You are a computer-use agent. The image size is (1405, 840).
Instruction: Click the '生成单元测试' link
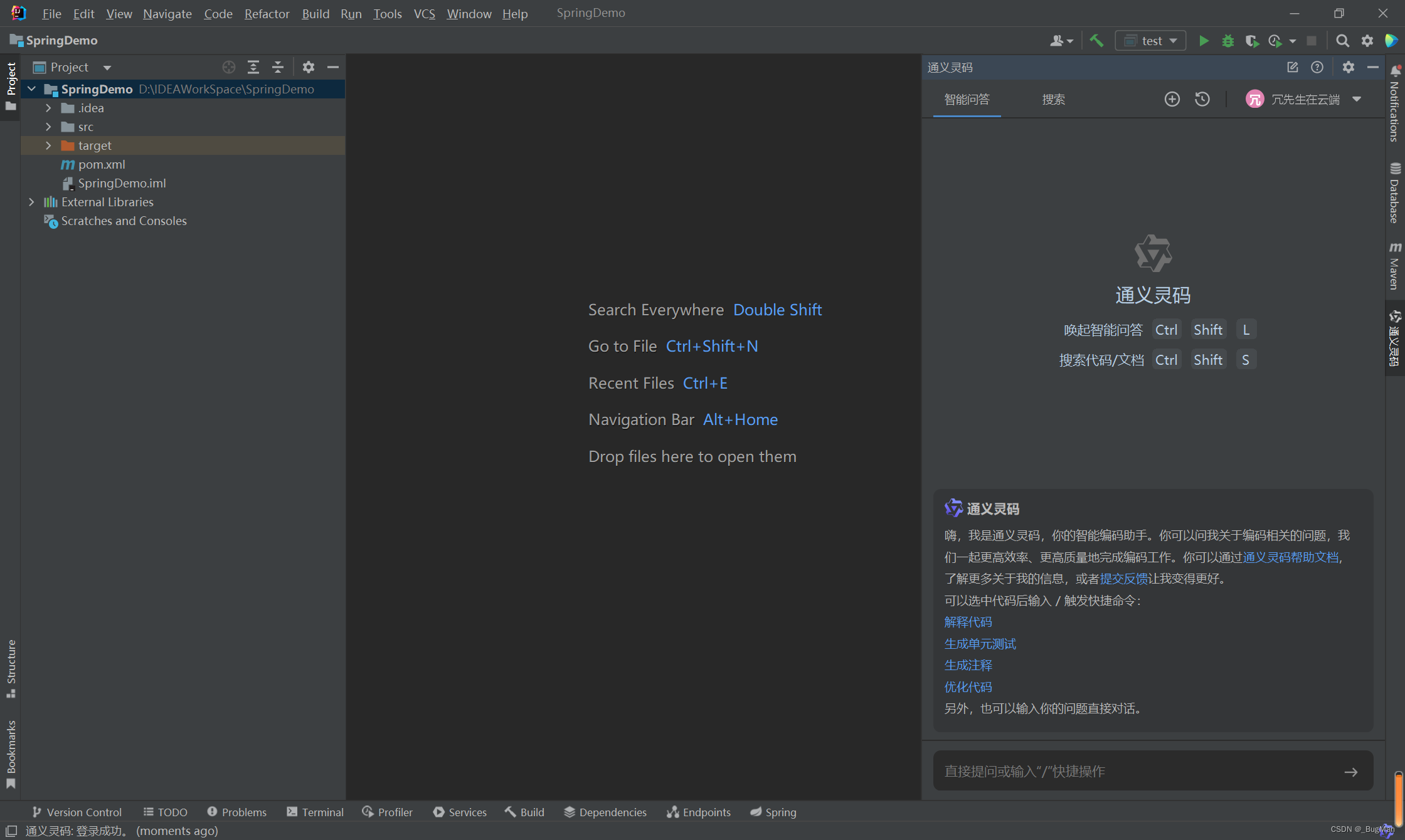(979, 644)
